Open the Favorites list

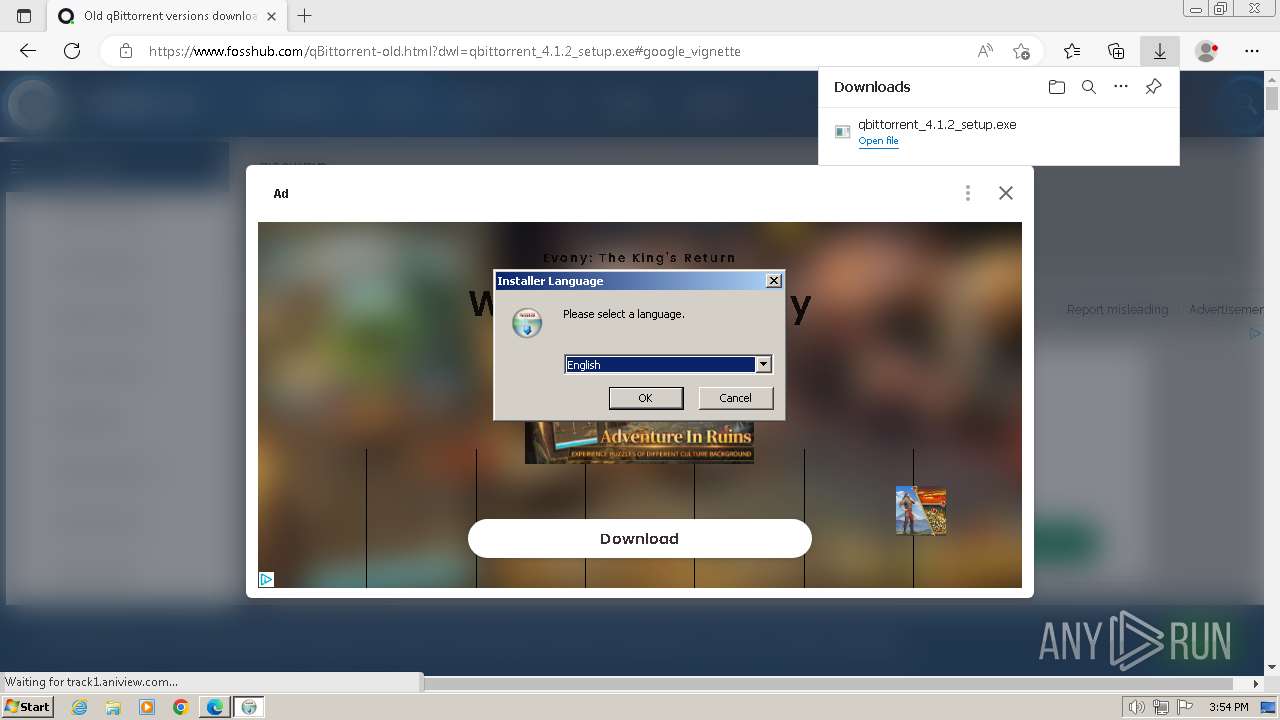point(1072,51)
